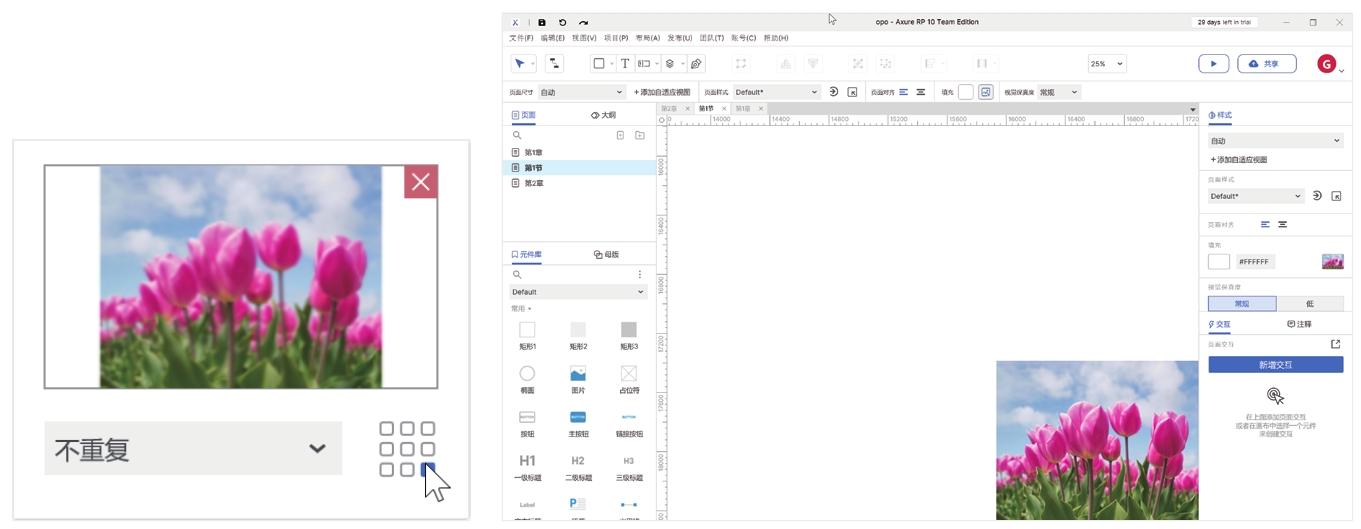Click the save icon in title bar
1361x529 pixels.
542,22
